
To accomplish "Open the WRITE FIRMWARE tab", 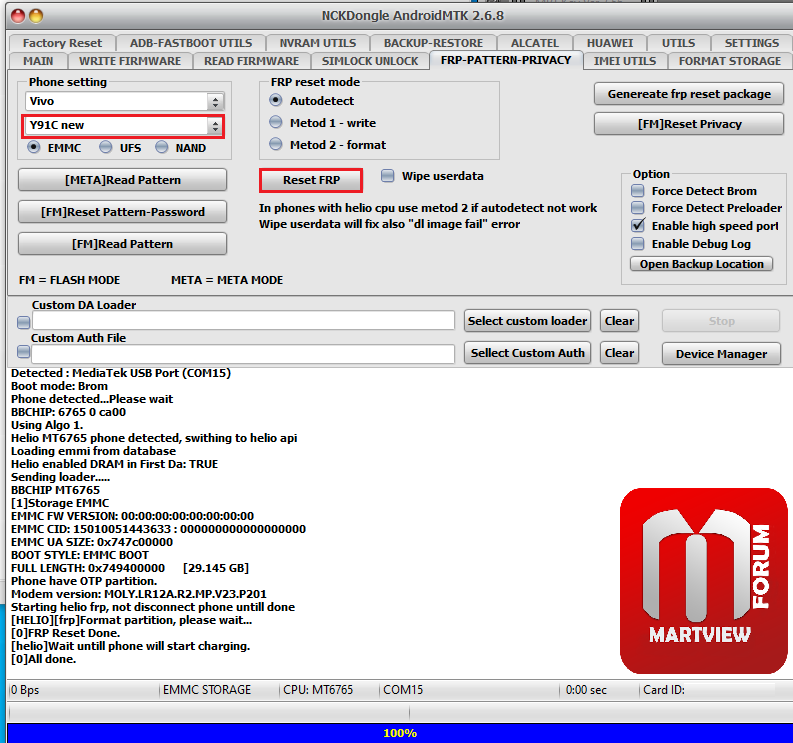I will point(130,61).
